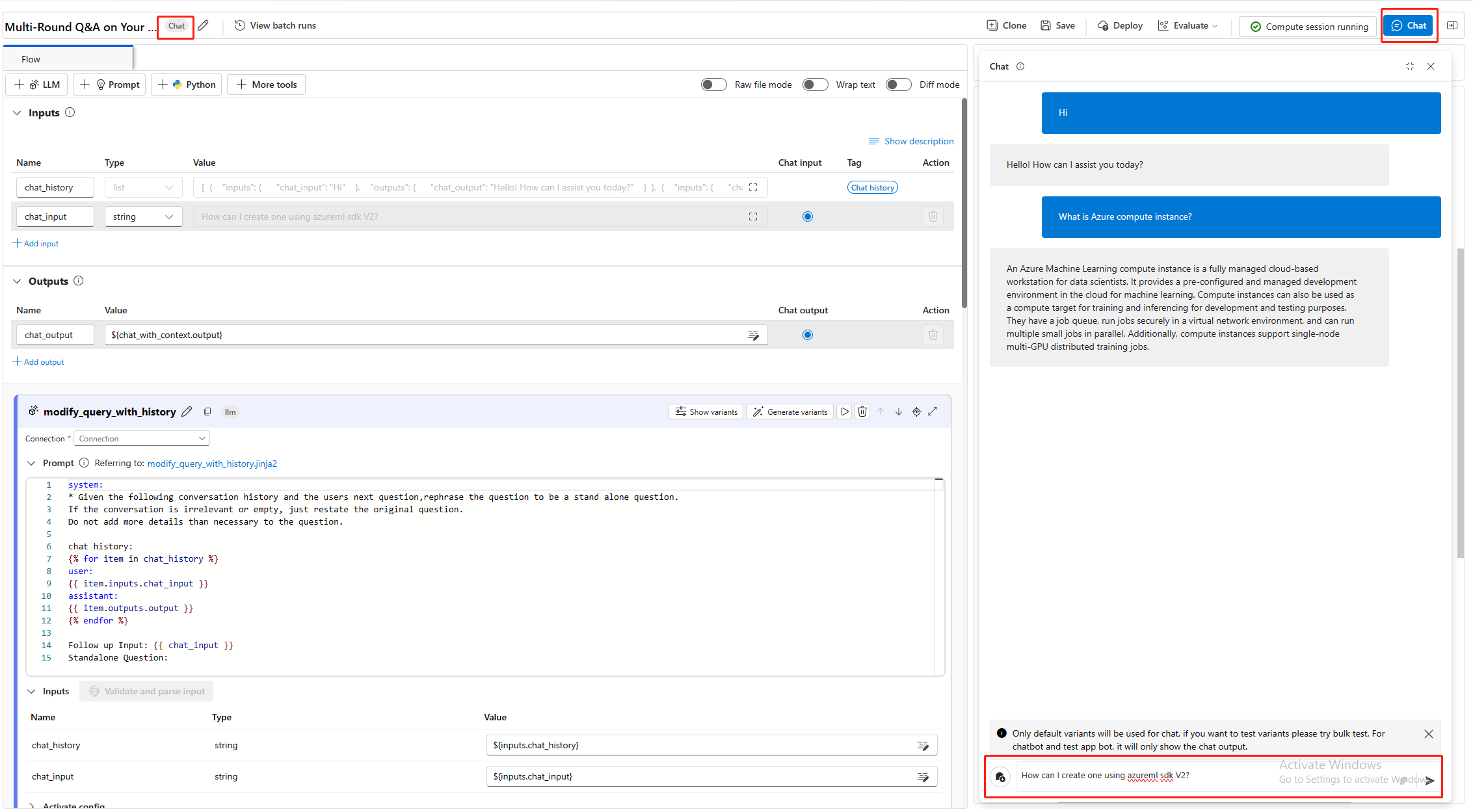Switch to the Flow tab
Image resolution: width=1473 pixels, height=812 pixels.
31,59
